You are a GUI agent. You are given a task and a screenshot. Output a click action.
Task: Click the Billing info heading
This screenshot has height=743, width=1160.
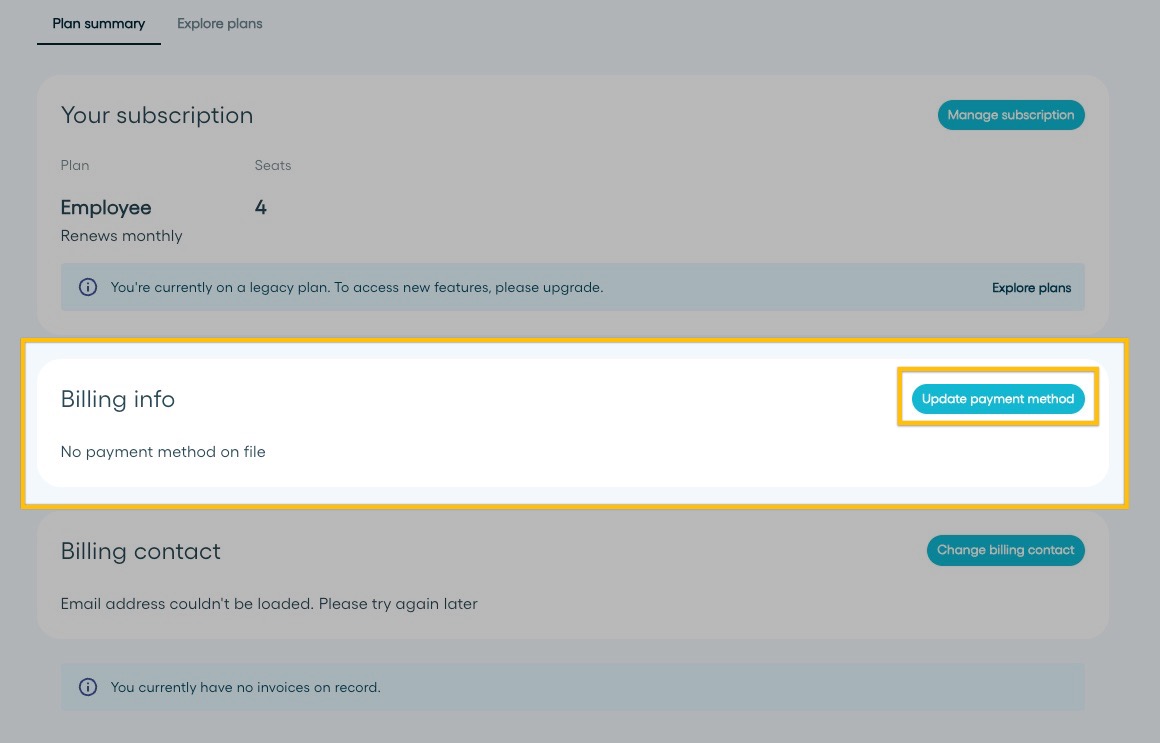coord(118,399)
